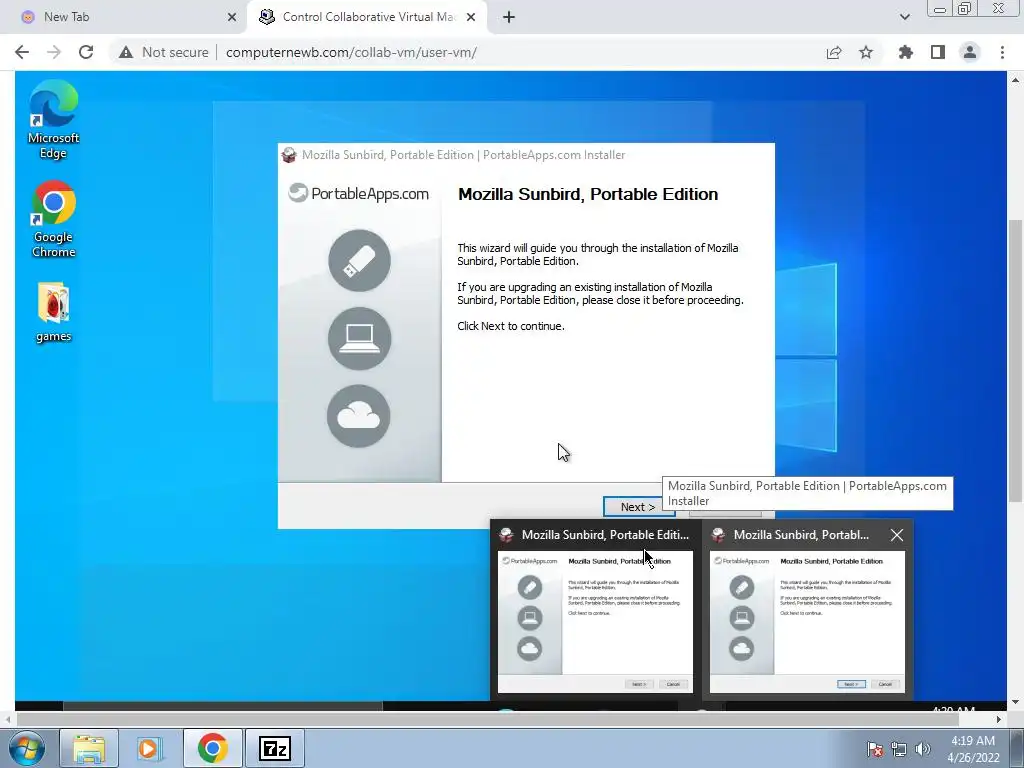The height and width of the screenshot is (768, 1024).
Task: Bookmark this page with star icon
Action: coord(866,52)
